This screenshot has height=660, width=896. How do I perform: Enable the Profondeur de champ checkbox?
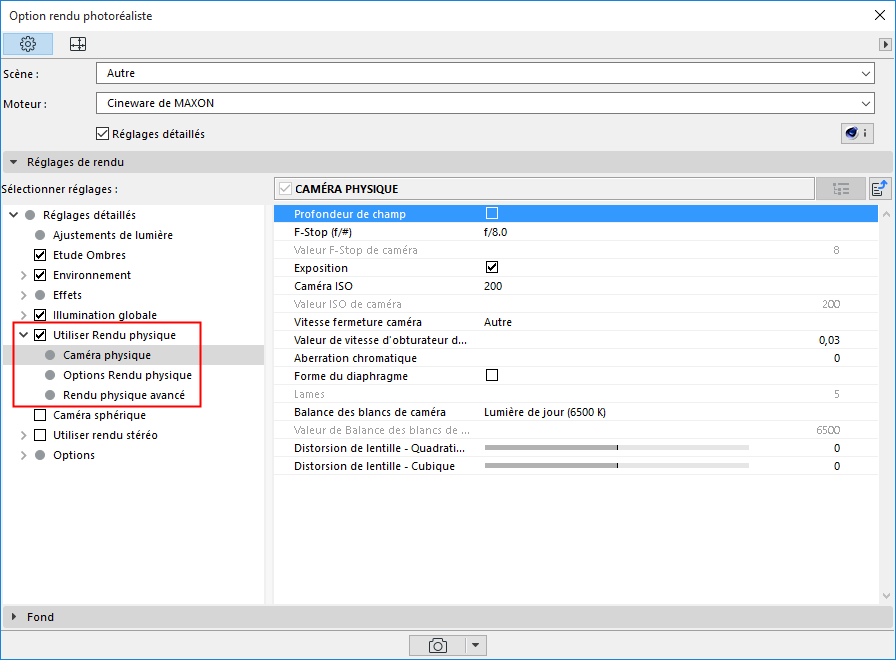click(491, 213)
